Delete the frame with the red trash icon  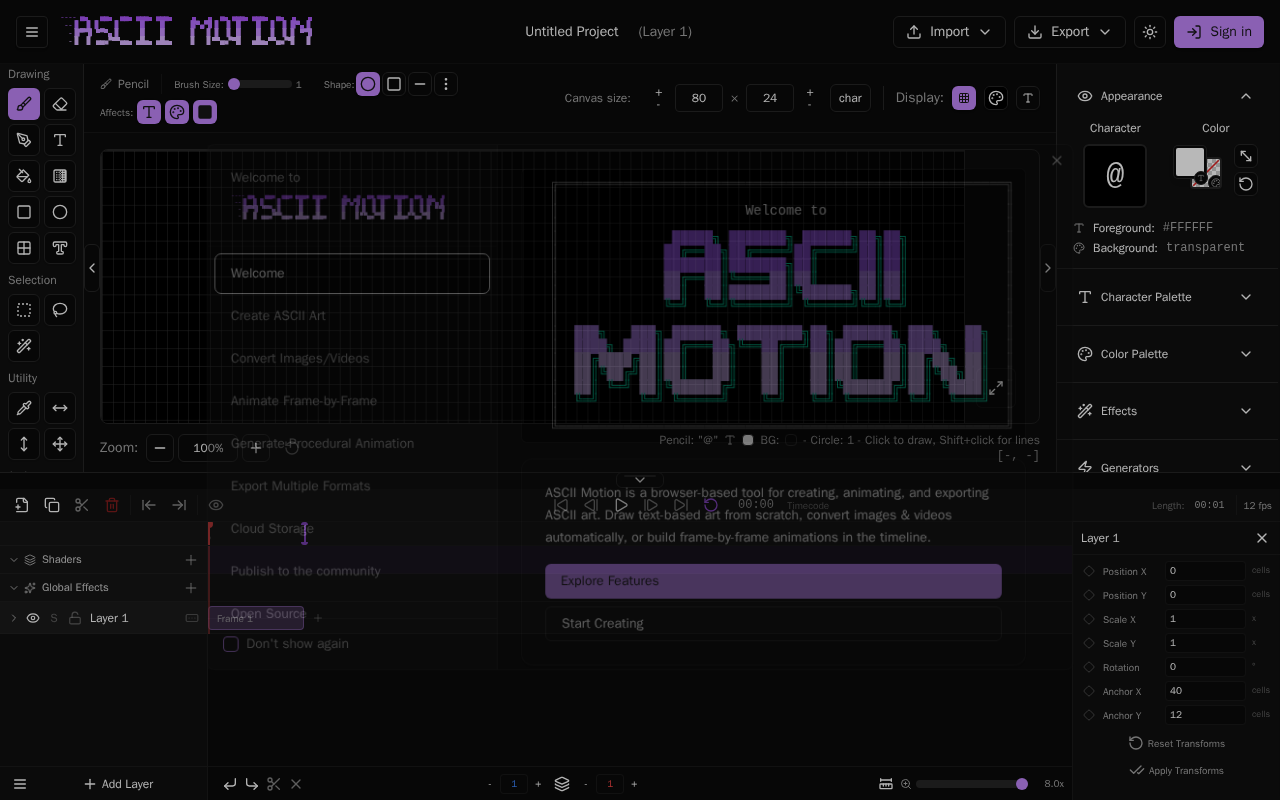point(112,505)
